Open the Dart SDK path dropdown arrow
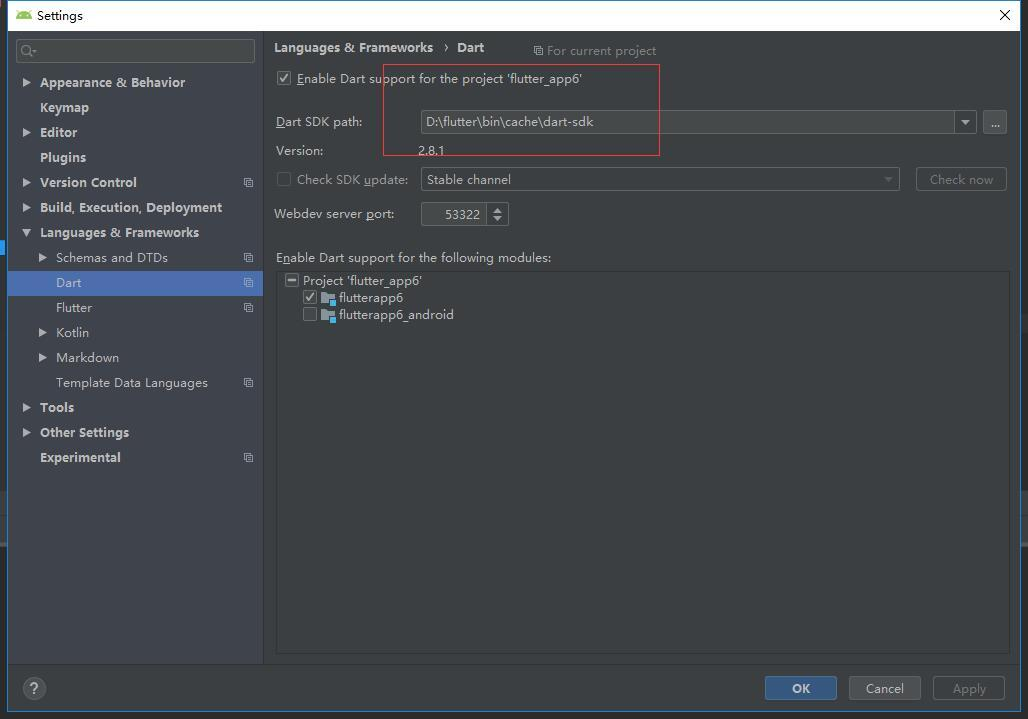 (x=965, y=122)
